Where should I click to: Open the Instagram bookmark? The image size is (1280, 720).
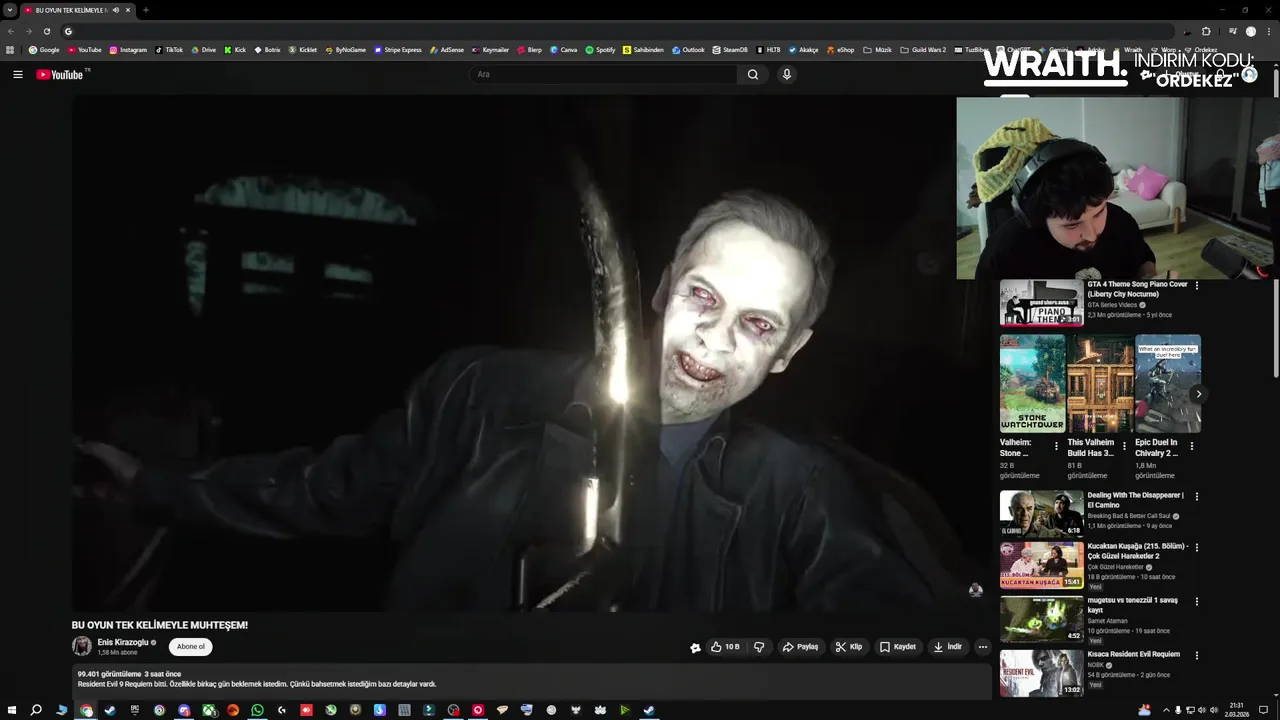click(128, 50)
